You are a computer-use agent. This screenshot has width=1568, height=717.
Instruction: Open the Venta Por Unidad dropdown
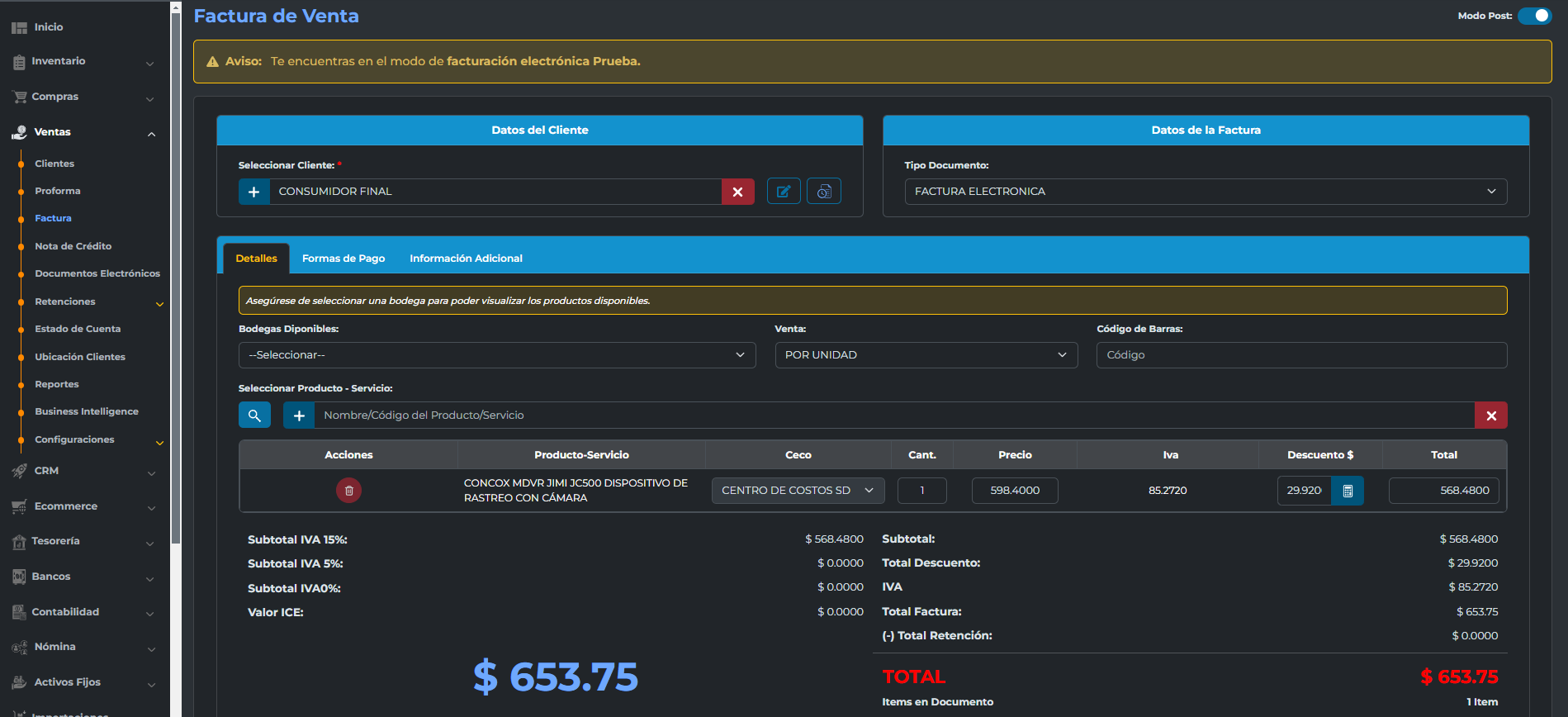pyautogui.click(x=926, y=355)
